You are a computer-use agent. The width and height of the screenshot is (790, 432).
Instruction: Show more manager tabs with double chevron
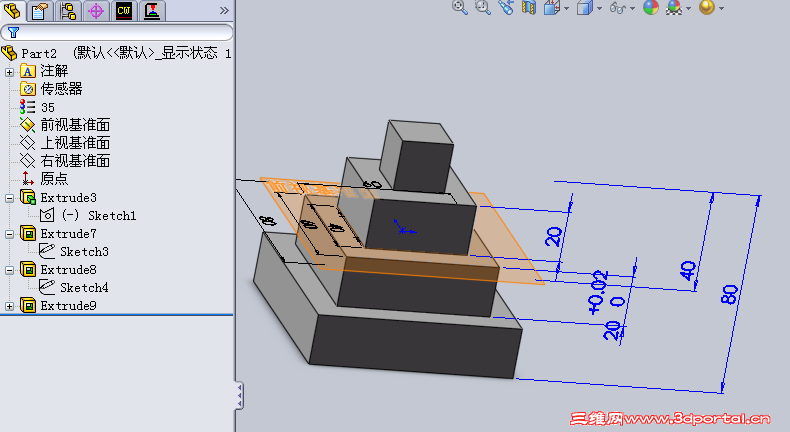coord(224,11)
